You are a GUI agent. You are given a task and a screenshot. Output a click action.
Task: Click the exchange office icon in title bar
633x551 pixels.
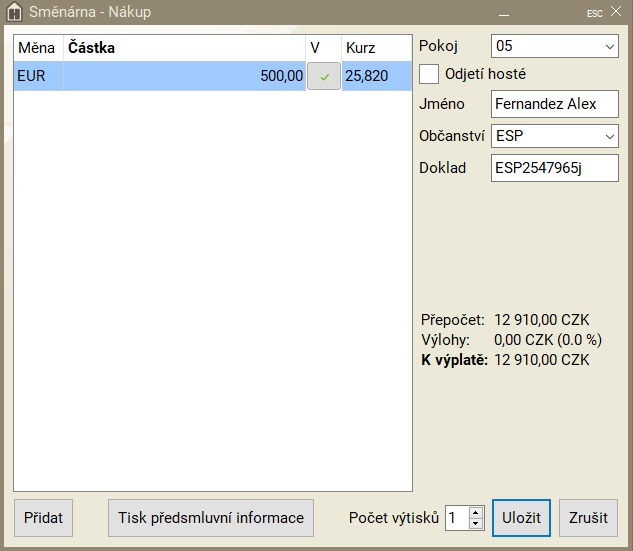(15, 12)
